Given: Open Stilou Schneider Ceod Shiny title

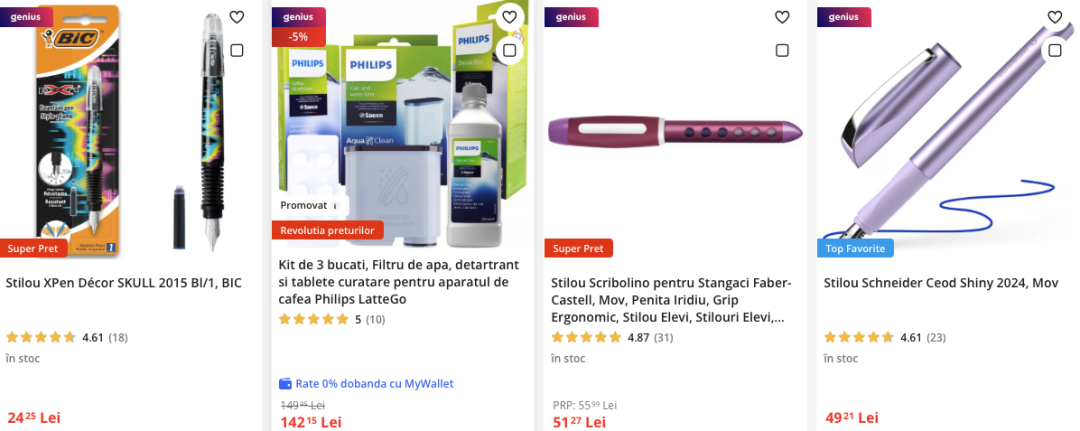Looking at the screenshot, I should (x=941, y=283).
